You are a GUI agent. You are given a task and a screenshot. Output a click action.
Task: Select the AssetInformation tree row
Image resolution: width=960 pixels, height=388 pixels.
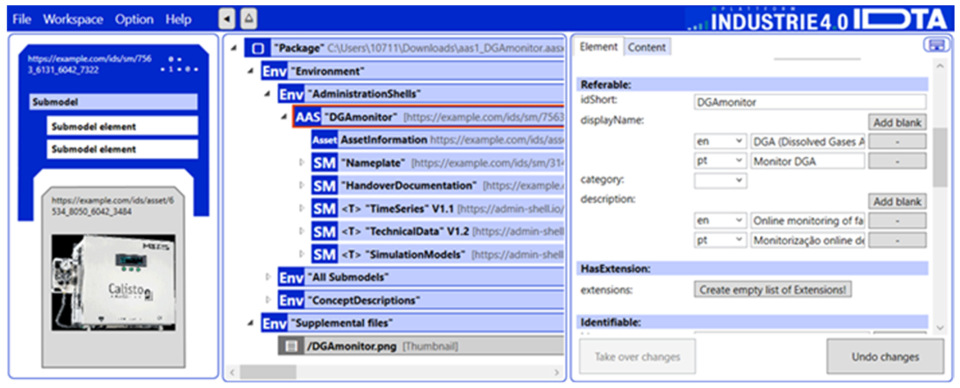point(437,140)
